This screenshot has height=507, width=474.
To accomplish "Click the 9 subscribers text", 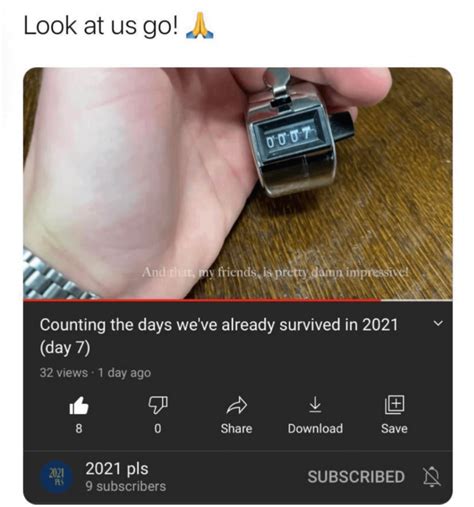I will [x=126, y=486].
